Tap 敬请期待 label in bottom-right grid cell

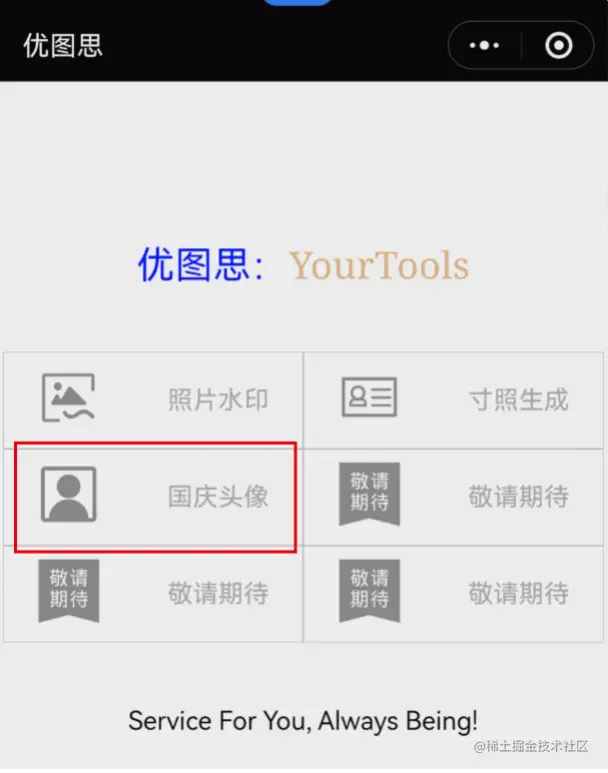[518, 593]
